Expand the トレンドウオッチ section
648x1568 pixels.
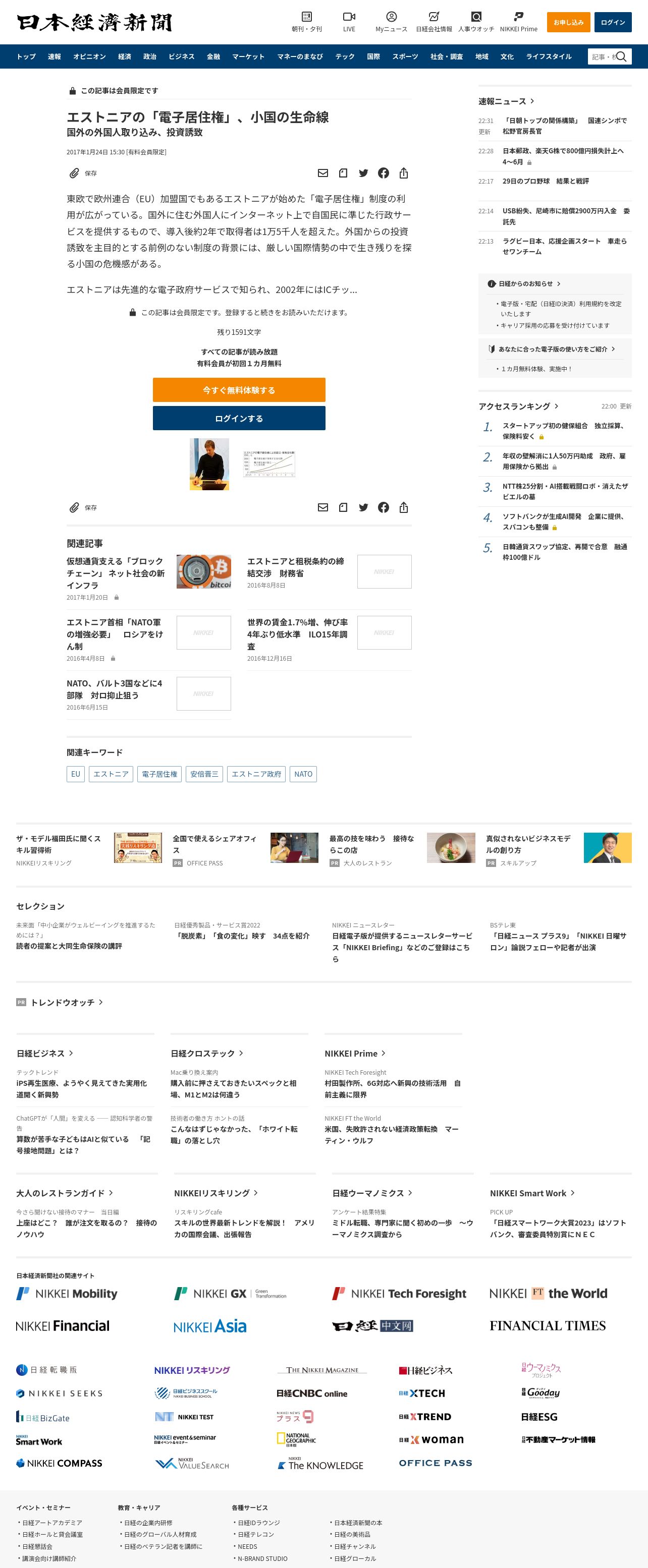67,1003
